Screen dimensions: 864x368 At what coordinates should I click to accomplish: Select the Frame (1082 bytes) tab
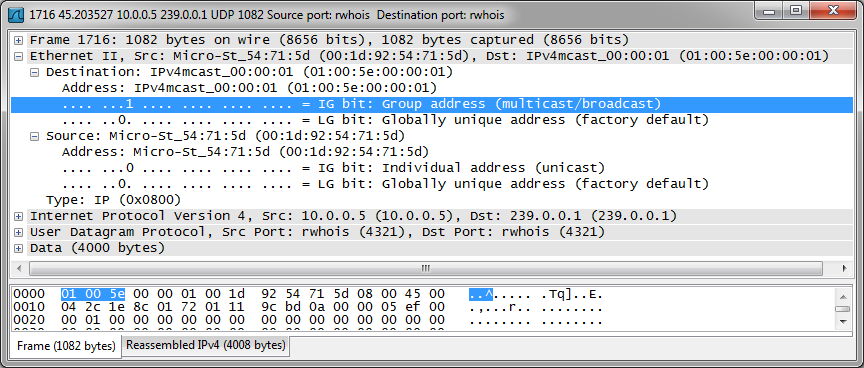coord(66,347)
